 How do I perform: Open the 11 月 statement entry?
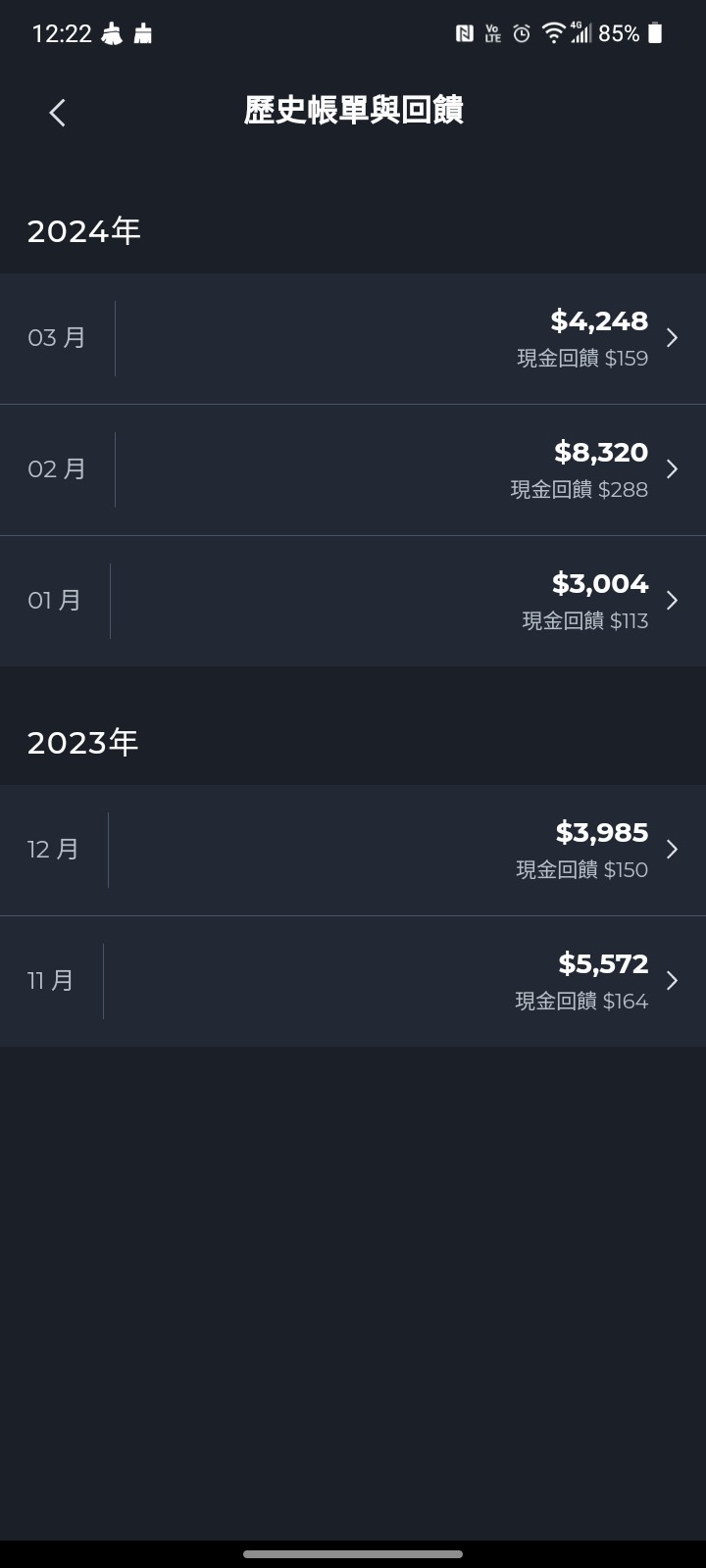[353, 981]
